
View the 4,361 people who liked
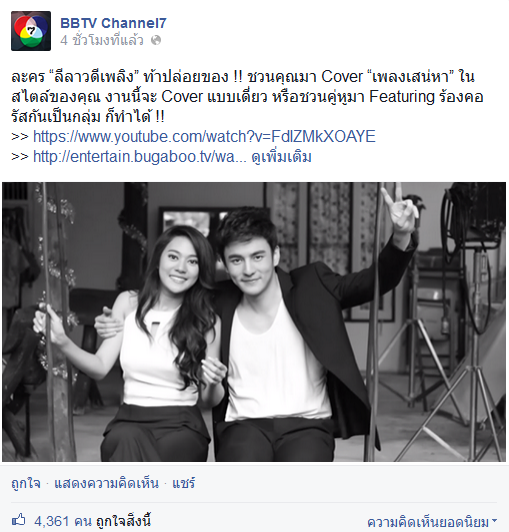coord(63,521)
